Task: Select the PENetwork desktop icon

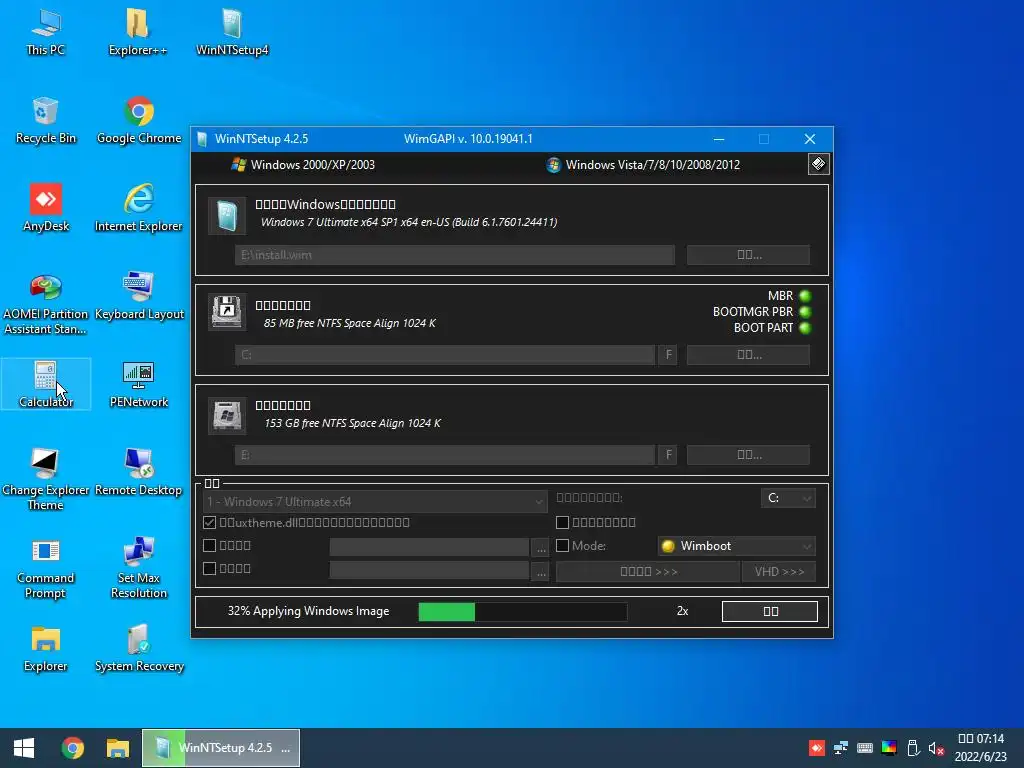Action: click(x=138, y=385)
